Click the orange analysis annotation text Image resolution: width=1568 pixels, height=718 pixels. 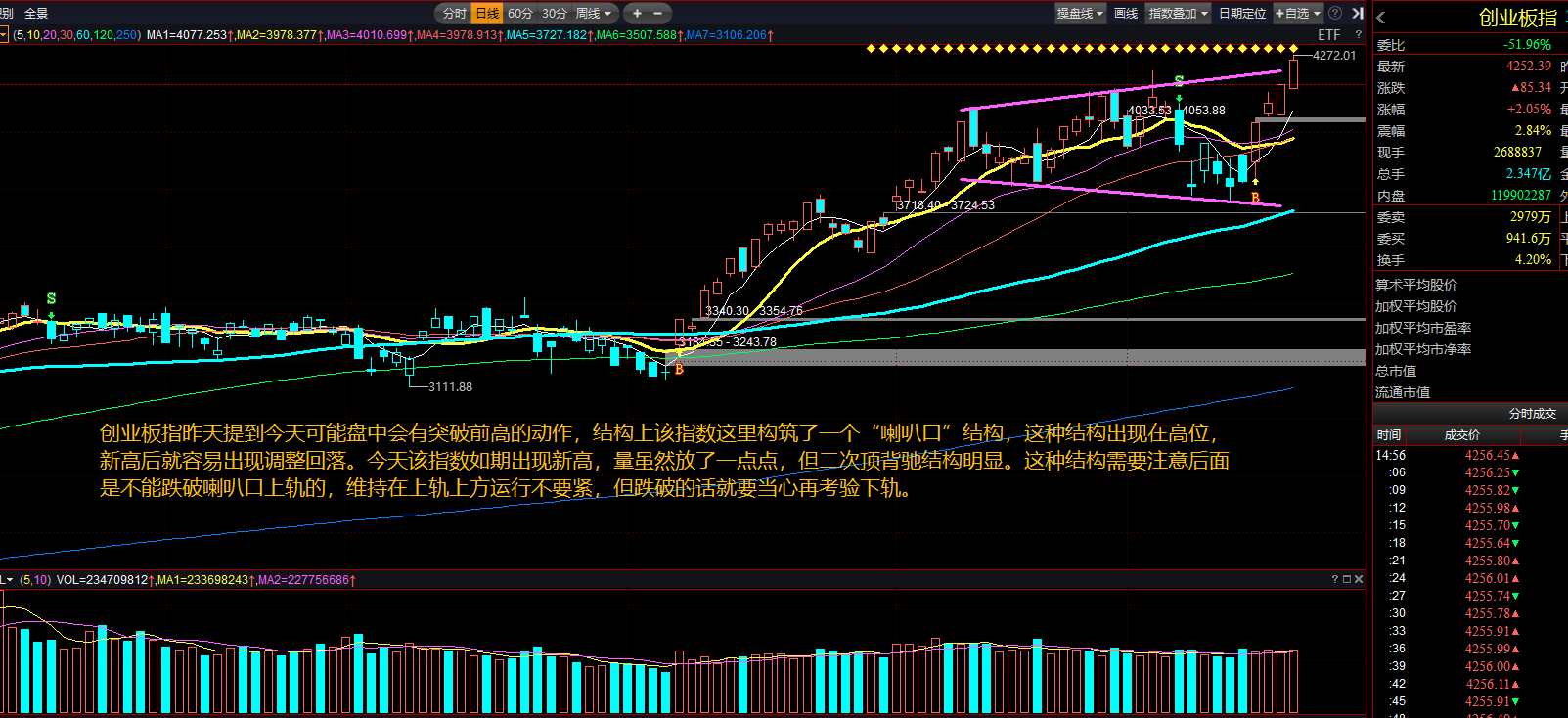pyautogui.click(x=664, y=461)
